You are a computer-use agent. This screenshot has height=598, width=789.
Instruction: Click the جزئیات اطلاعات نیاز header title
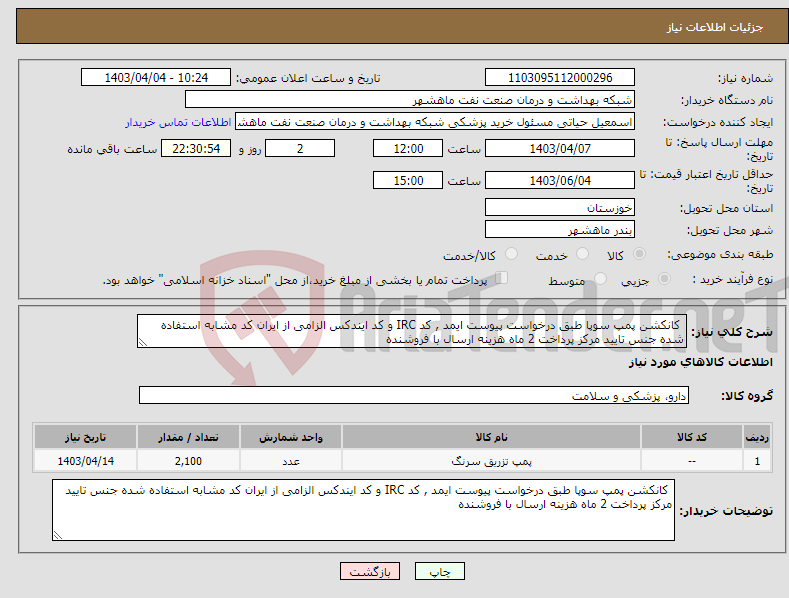(715, 27)
